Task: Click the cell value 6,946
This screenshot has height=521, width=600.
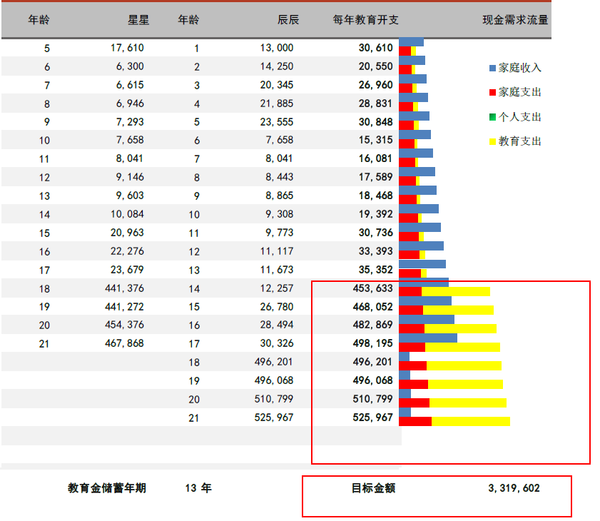Action: pos(130,103)
